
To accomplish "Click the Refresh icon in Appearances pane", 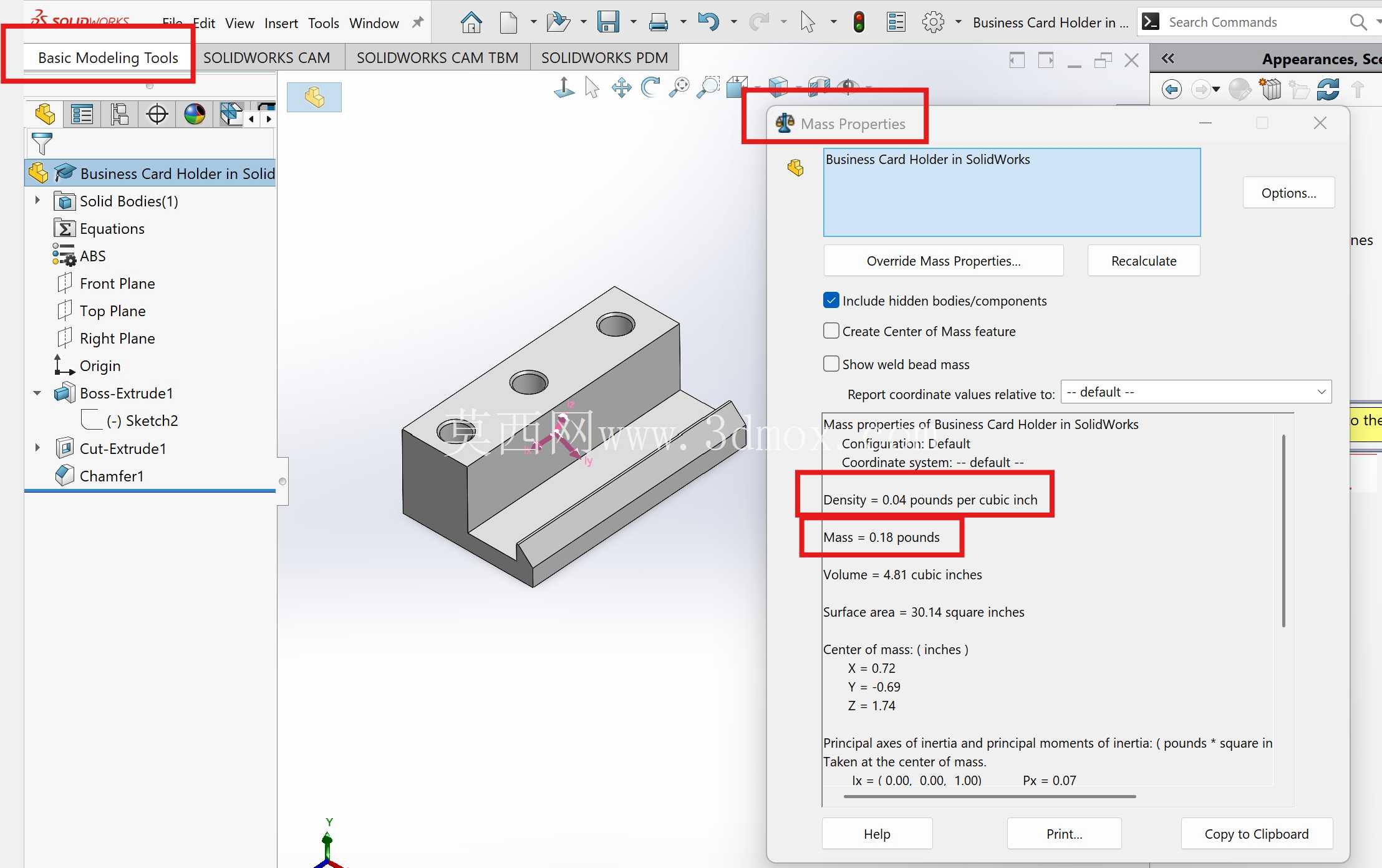I will point(1328,89).
